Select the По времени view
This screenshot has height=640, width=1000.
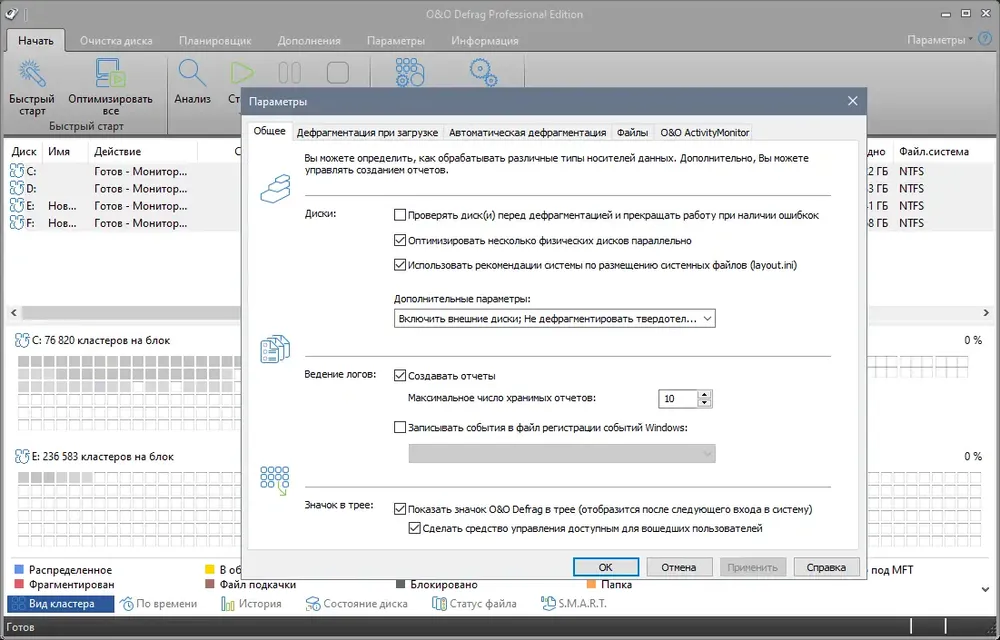pyautogui.click(x=159, y=604)
